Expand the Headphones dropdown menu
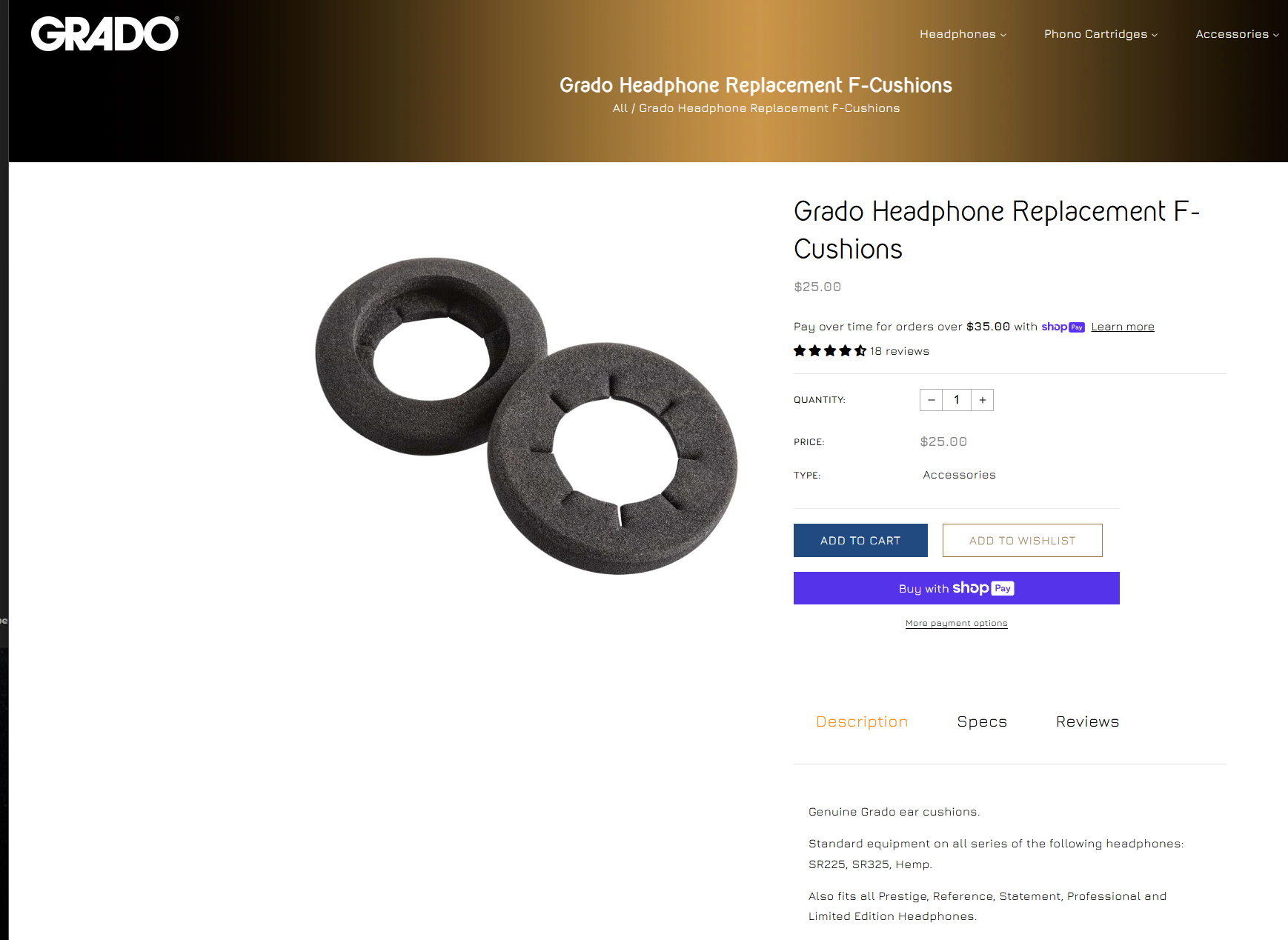This screenshot has width=1288, height=940. [x=962, y=34]
